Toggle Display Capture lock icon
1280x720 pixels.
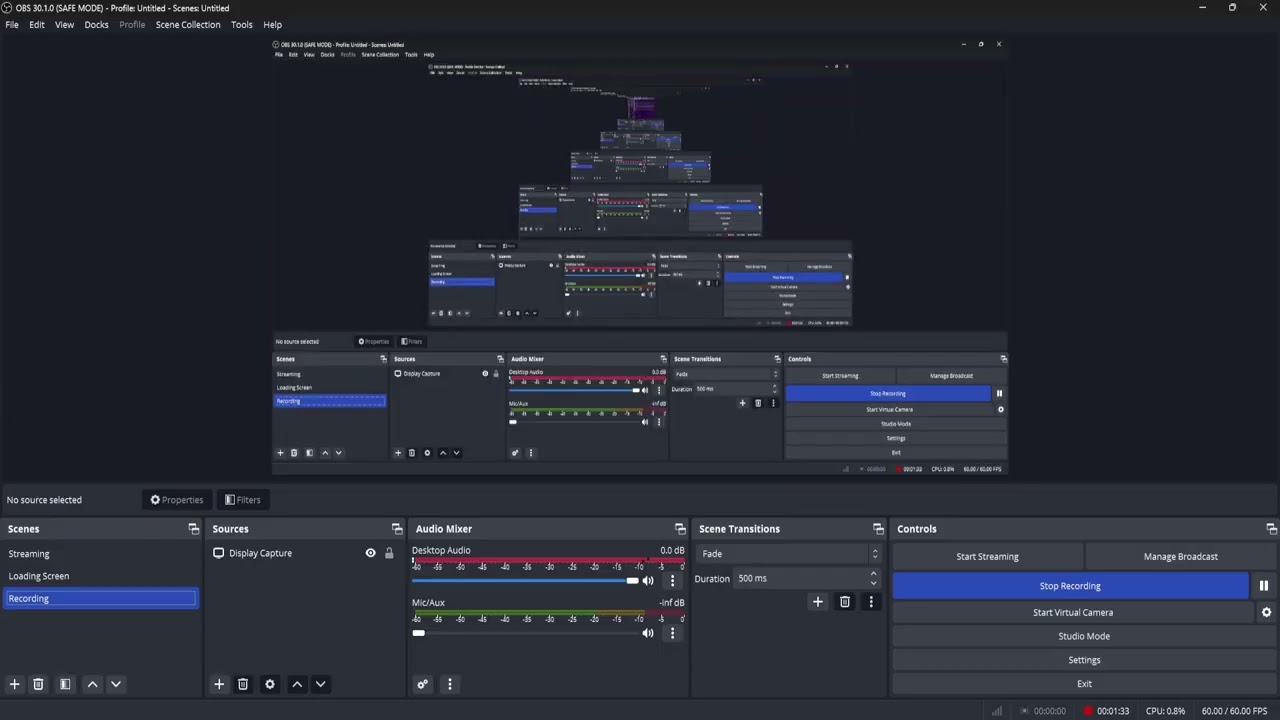click(x=389, y=553)
